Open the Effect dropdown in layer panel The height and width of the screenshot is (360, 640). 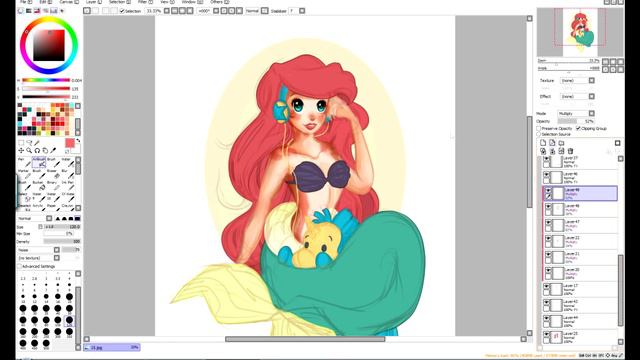pos(577,96)
